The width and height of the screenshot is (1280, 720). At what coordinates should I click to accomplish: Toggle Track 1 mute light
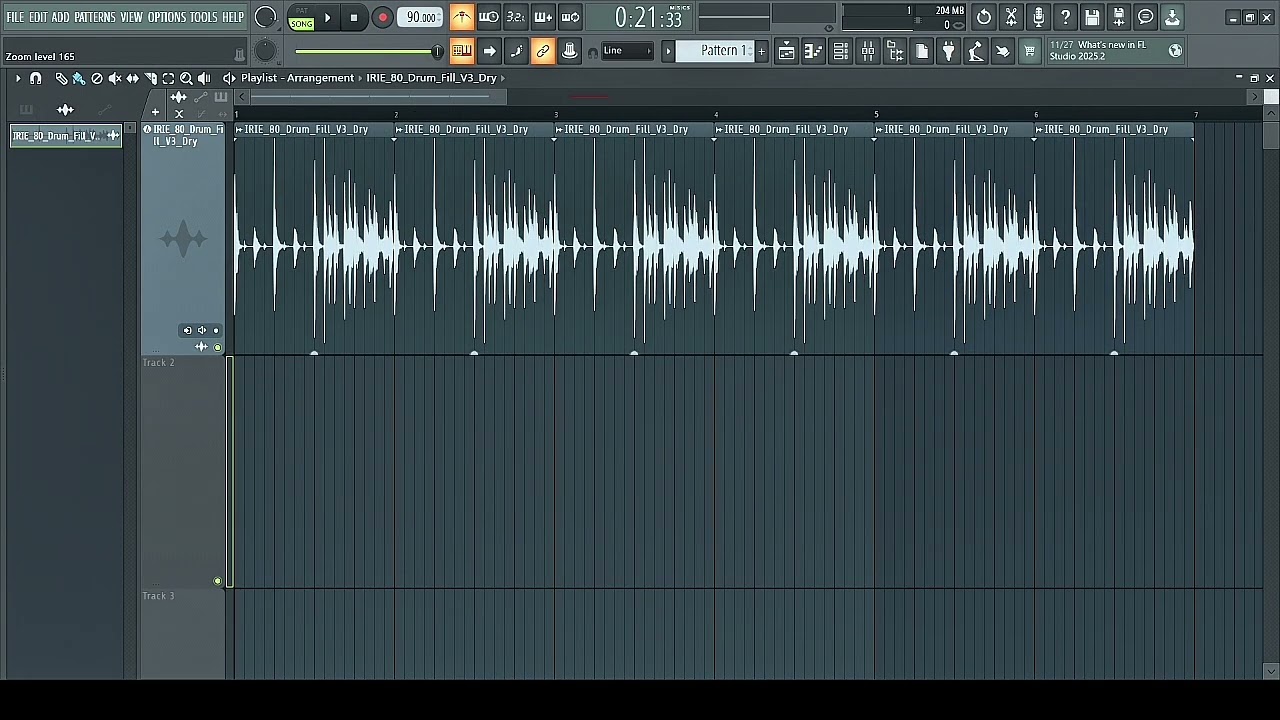(x=217, y=347)
